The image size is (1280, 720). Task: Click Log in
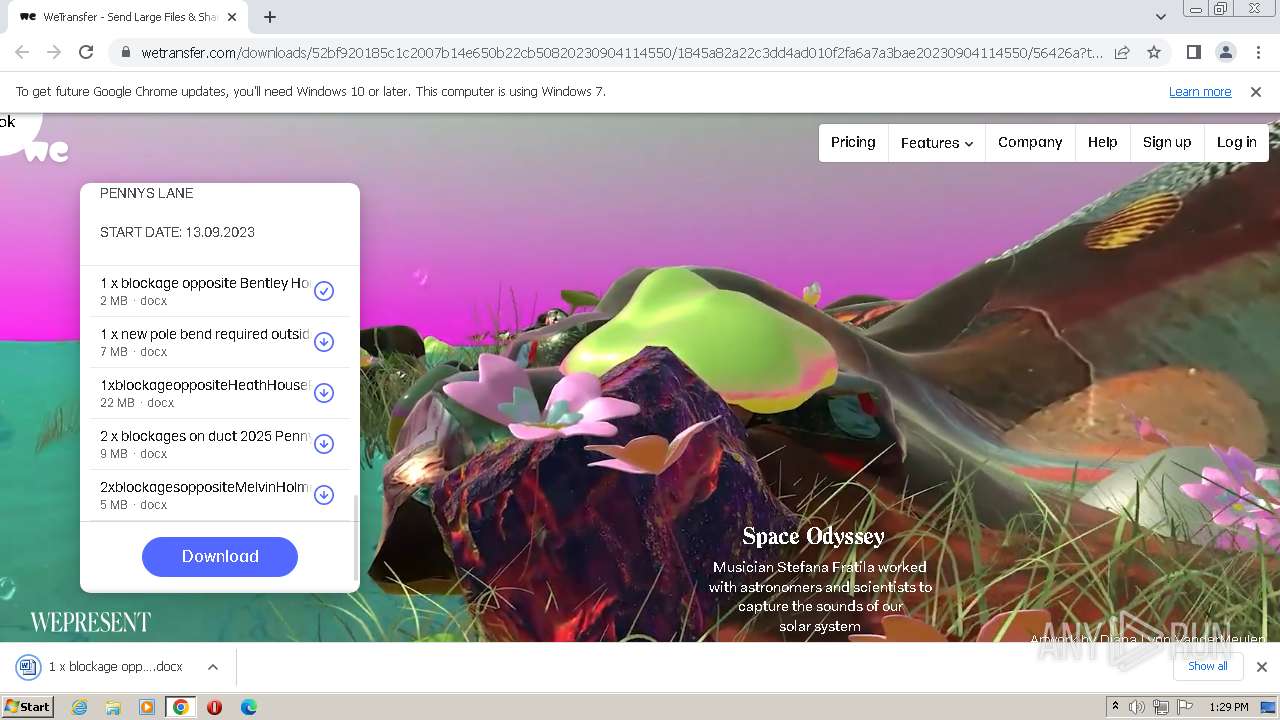pyautogui.click(x=1237, y=143)
